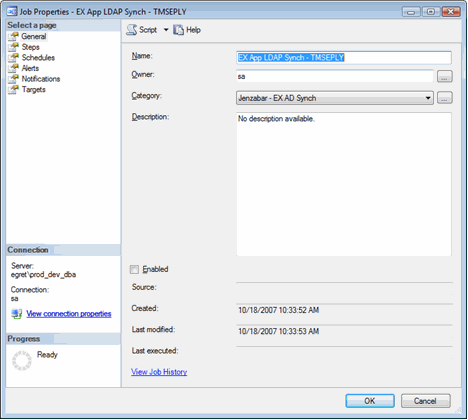The width and height of the screenshot is (468, 420).
Task: Click the OK button
Action: (370, 401)
